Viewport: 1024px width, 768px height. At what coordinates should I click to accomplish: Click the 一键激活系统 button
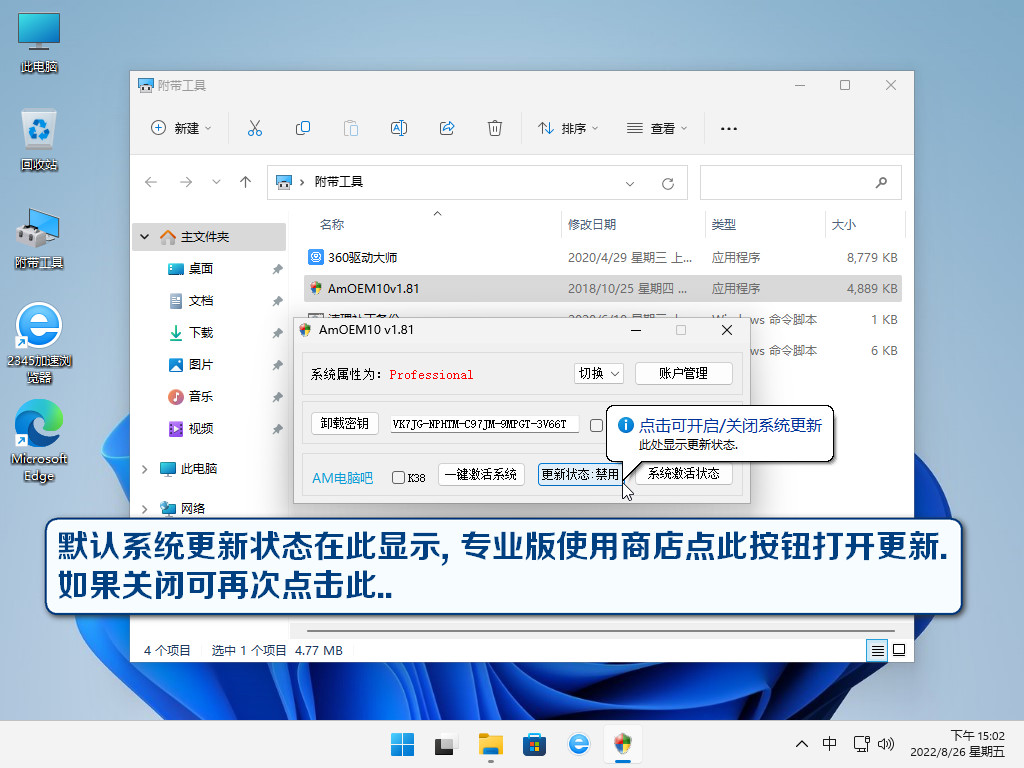click(481, 474)
